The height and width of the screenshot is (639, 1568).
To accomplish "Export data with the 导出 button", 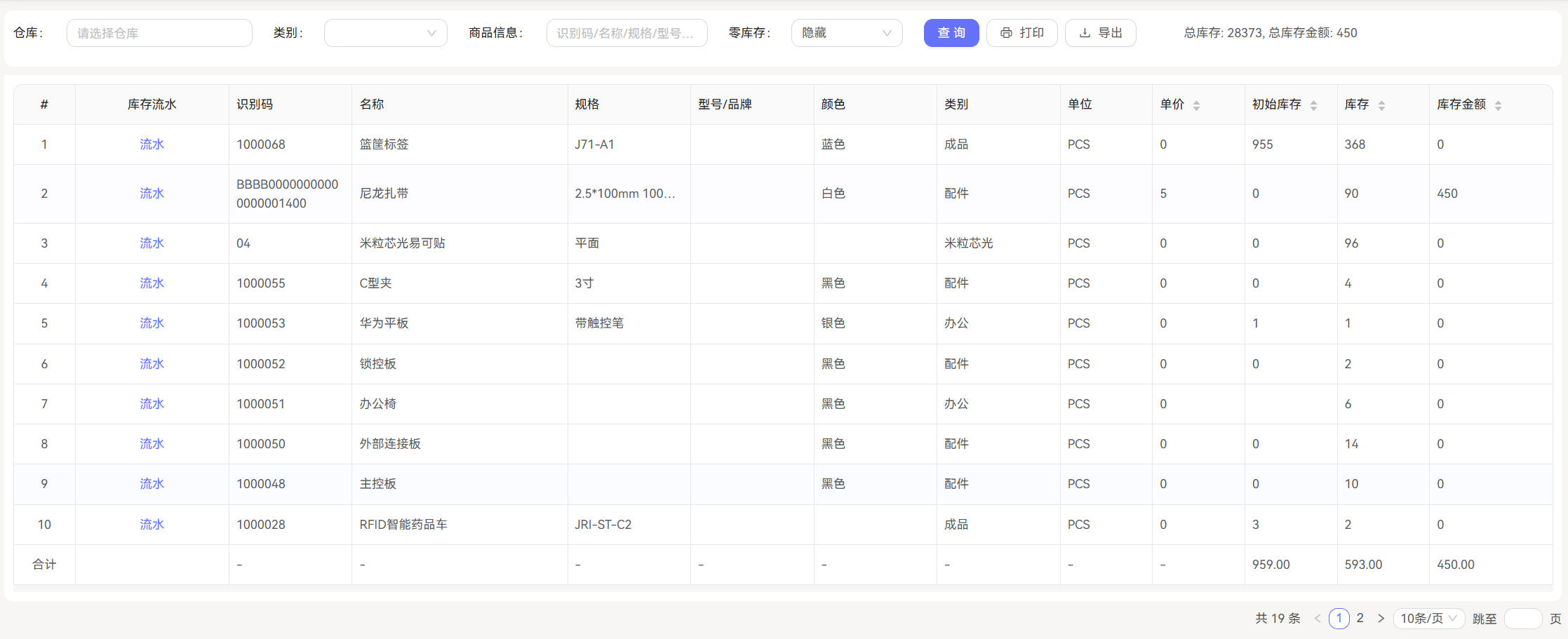I will (1100, 33).
